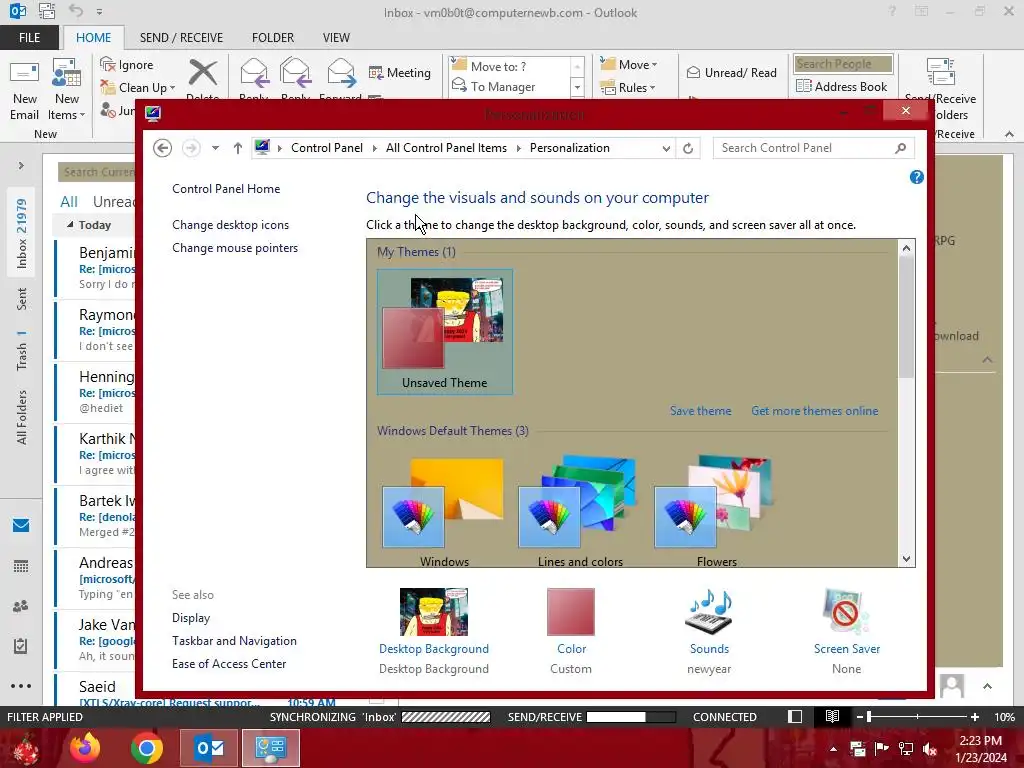Click People icon in Outlook navigation
The width and height of the screenshot is (1024, 768).
pyautogui.click(x=21, y=606)
